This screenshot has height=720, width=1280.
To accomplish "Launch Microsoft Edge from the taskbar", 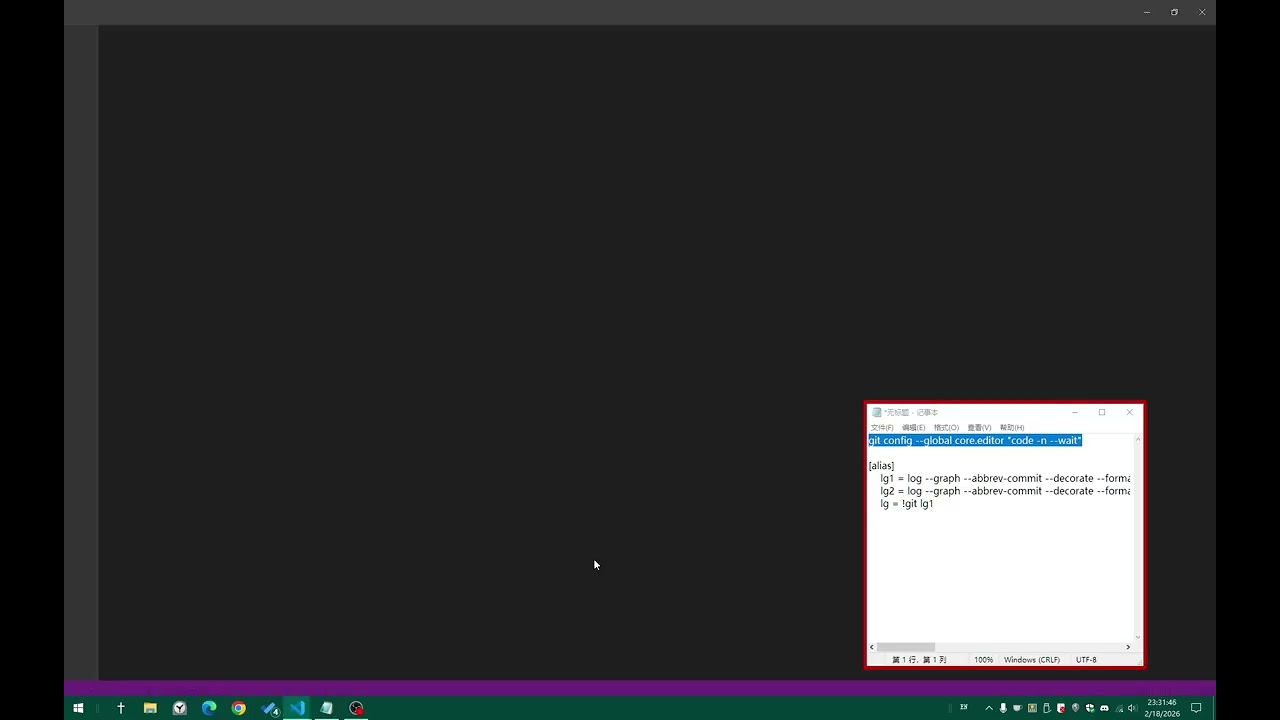I will [209, 708].
